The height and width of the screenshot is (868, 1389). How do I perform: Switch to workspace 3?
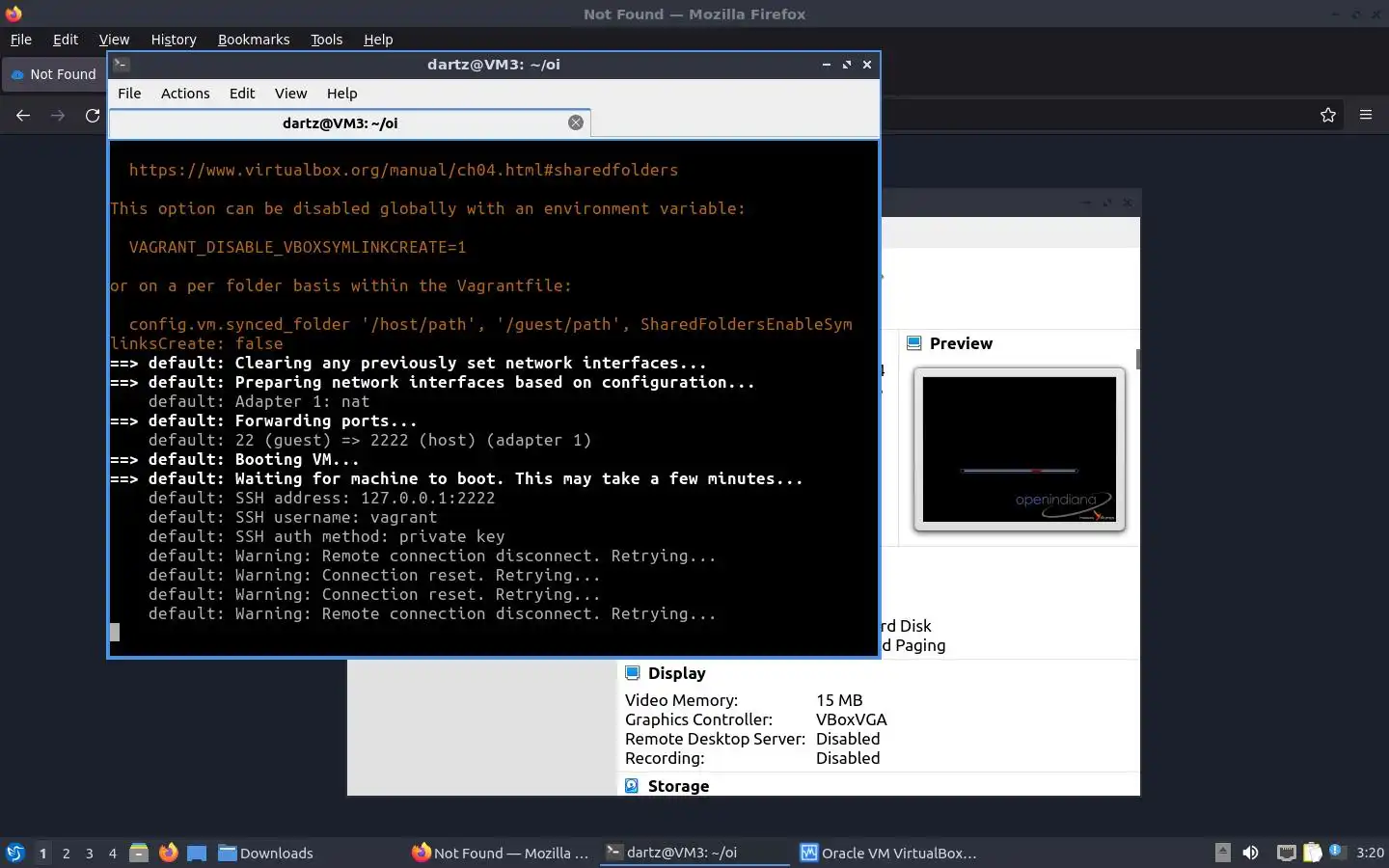pos(89,853)
